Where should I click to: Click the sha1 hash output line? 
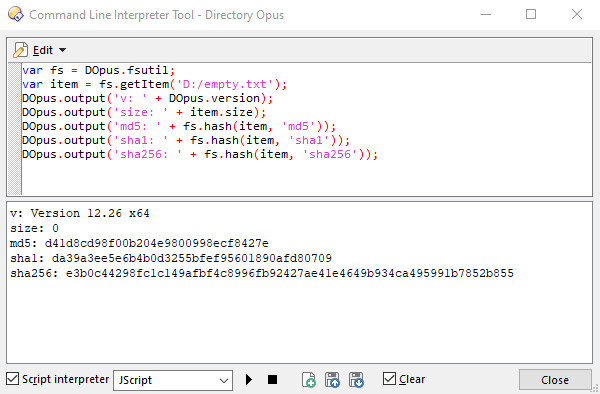(171, 258)
